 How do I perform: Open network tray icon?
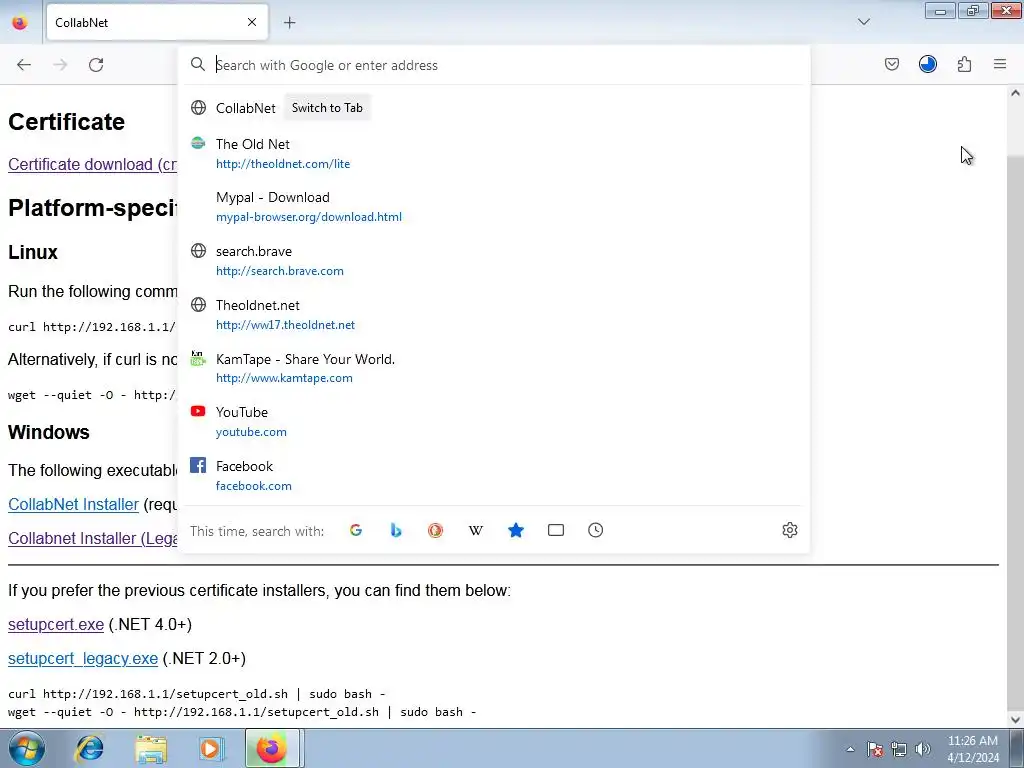click(x=899, y=749)
